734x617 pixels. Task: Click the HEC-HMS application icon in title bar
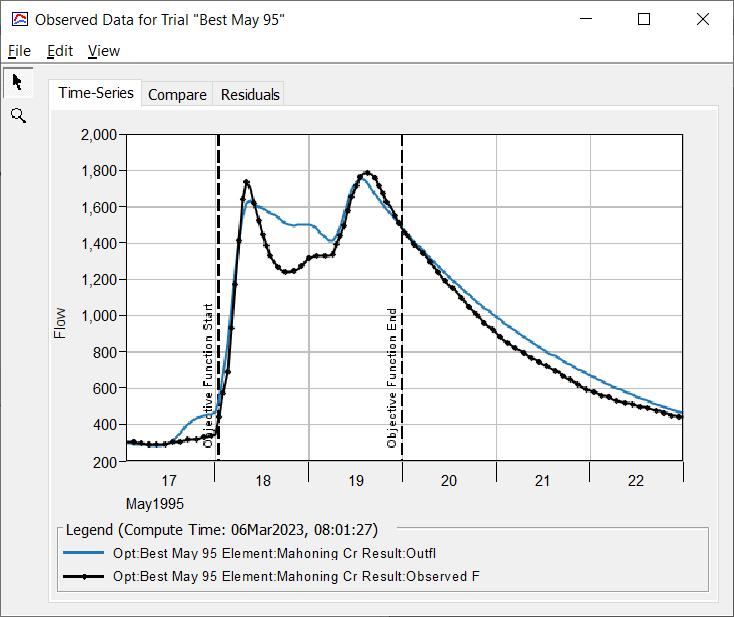click(x=19, y=20)
